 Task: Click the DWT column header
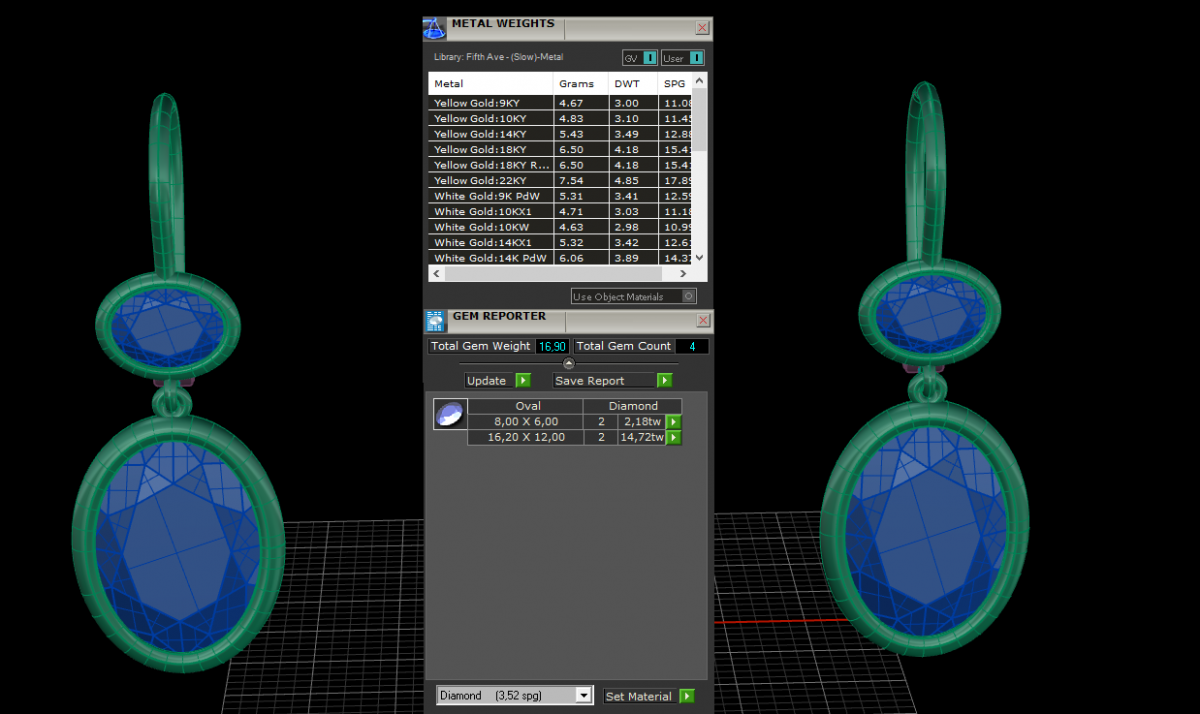[627, 84]
